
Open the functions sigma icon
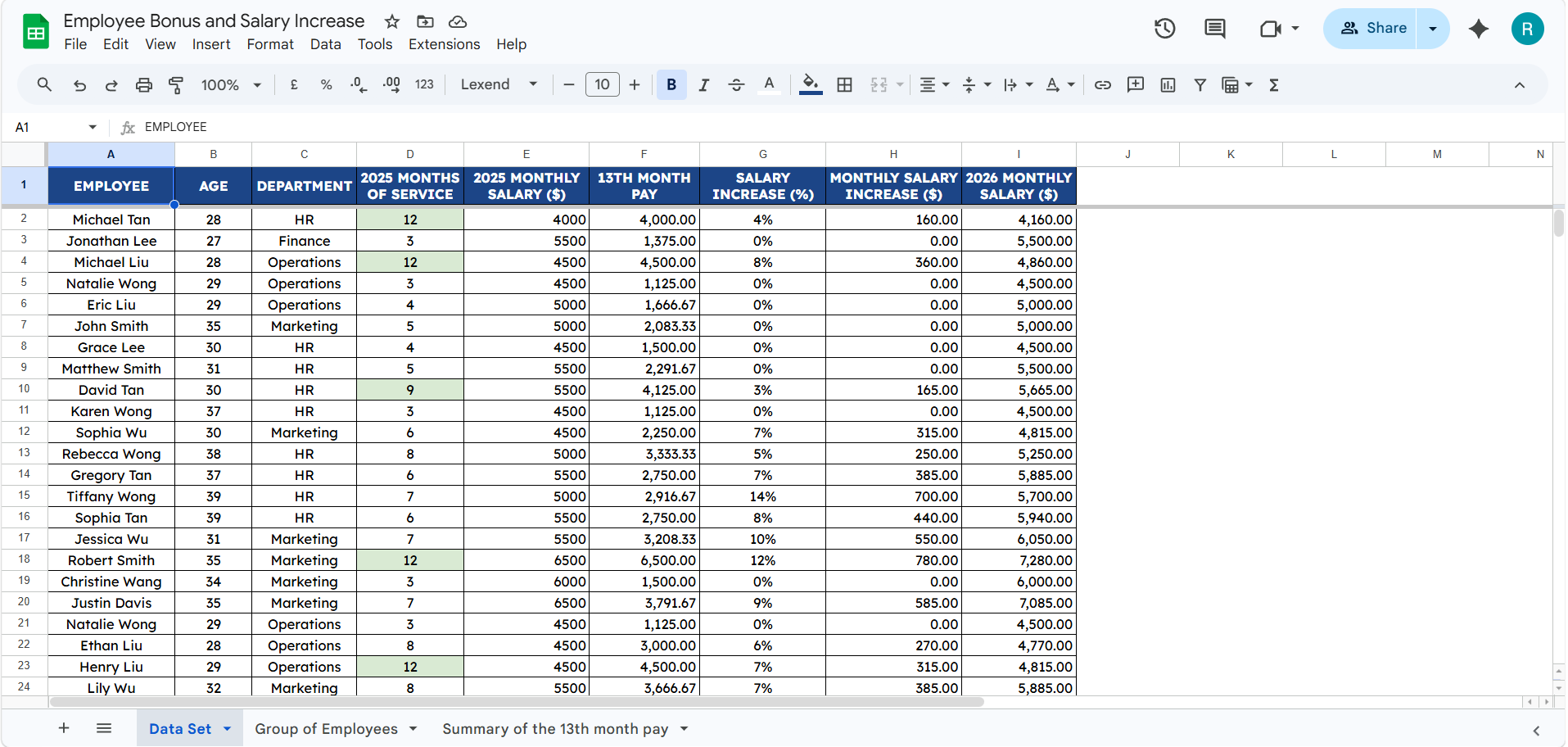coord(1274,84)
